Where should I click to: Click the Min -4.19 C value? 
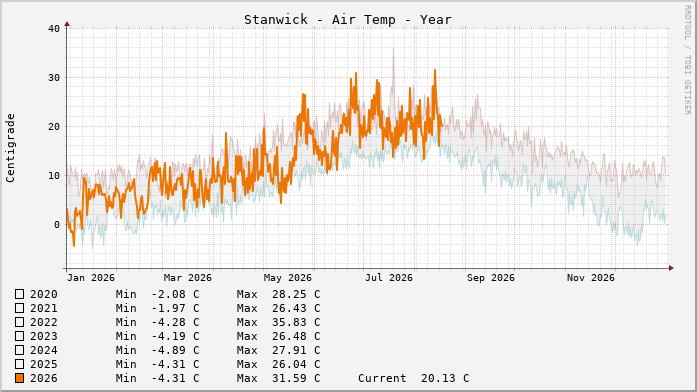[157, 336]
